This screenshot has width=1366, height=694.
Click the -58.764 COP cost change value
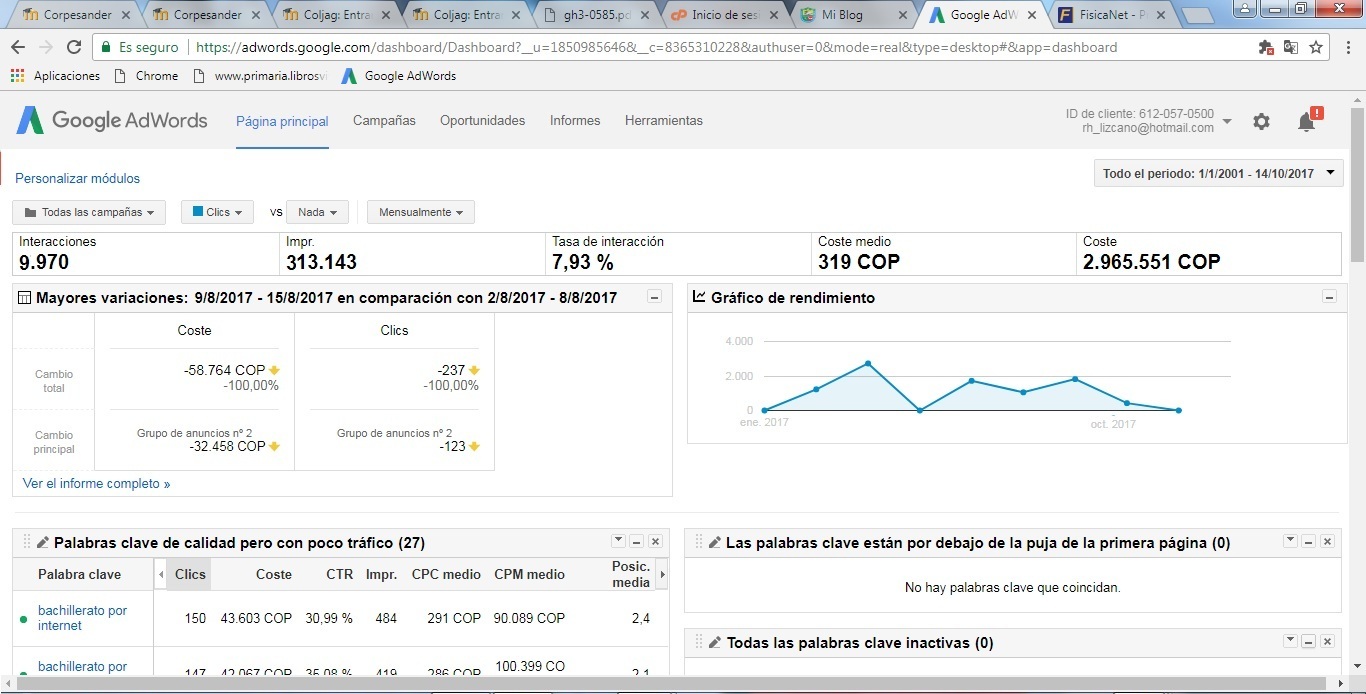pyautogui.click(x=225, y=370)
